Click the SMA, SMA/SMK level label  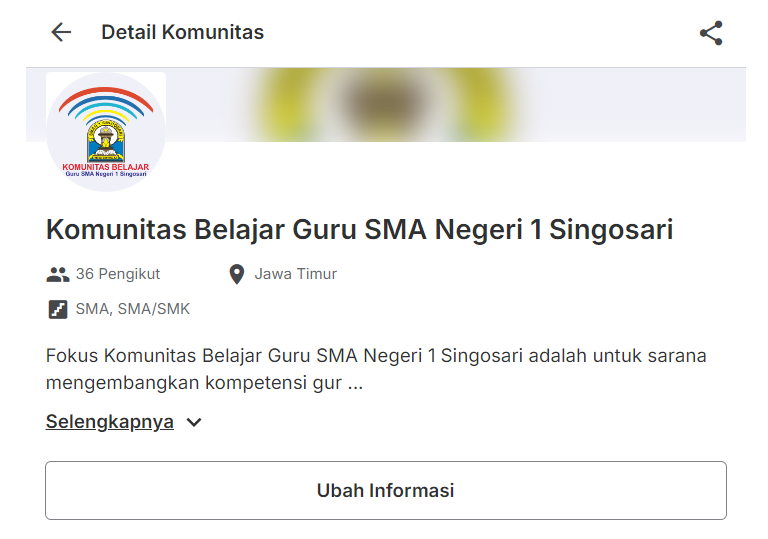click(x=132, y=309)
